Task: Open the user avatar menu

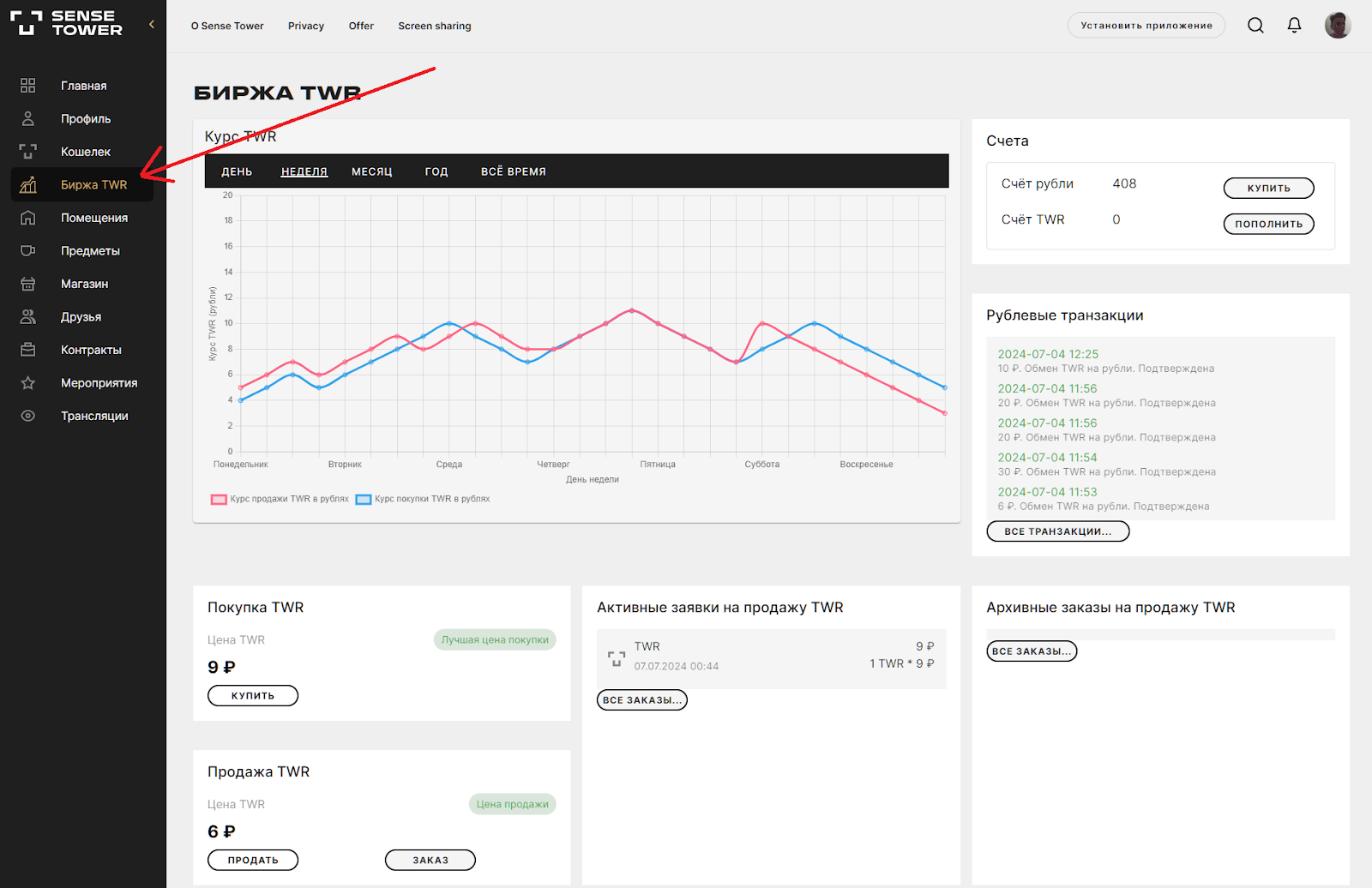Action: [1338, 25]
